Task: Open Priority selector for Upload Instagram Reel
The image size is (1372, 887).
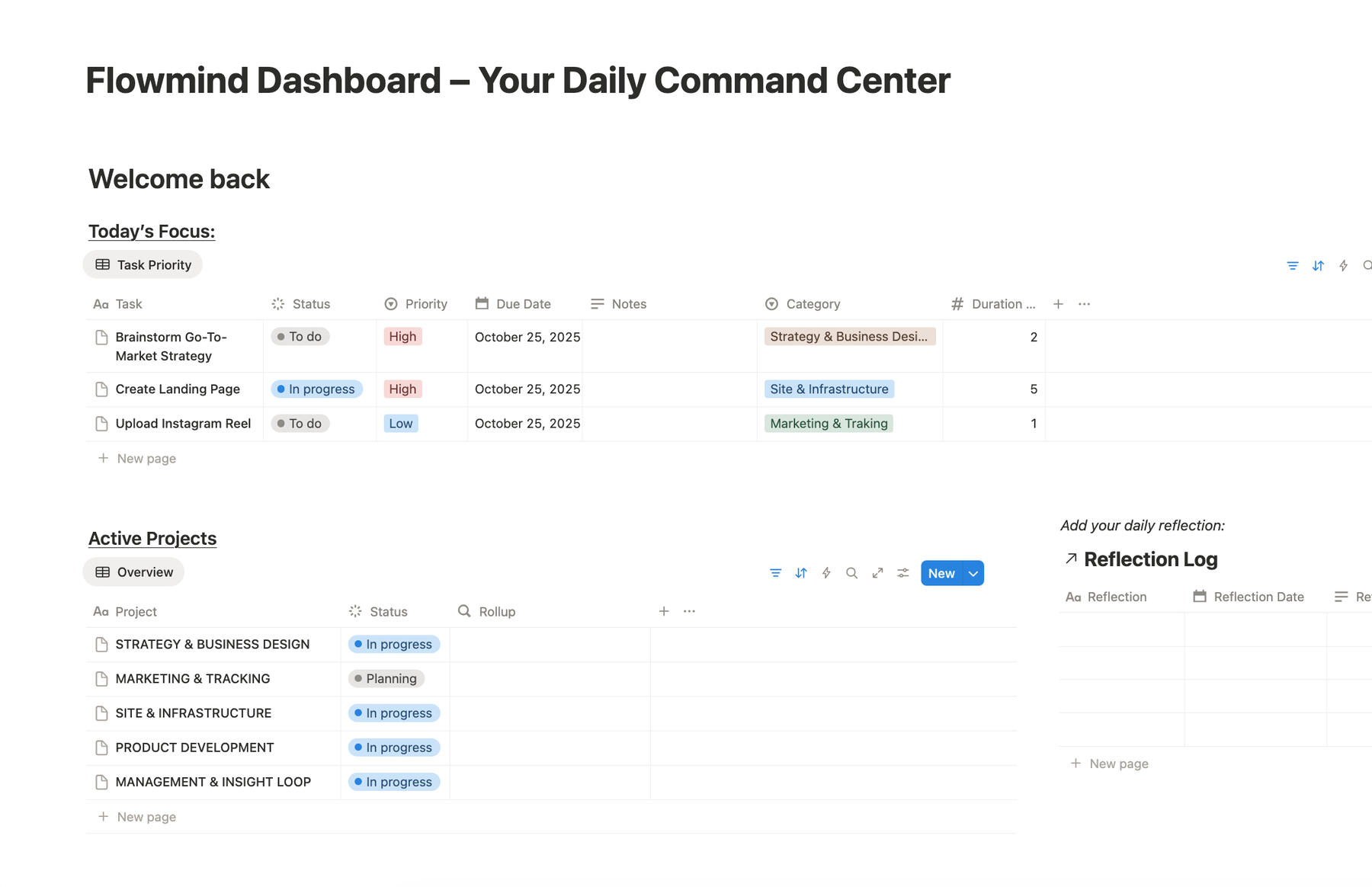Action: click(401, 424)
